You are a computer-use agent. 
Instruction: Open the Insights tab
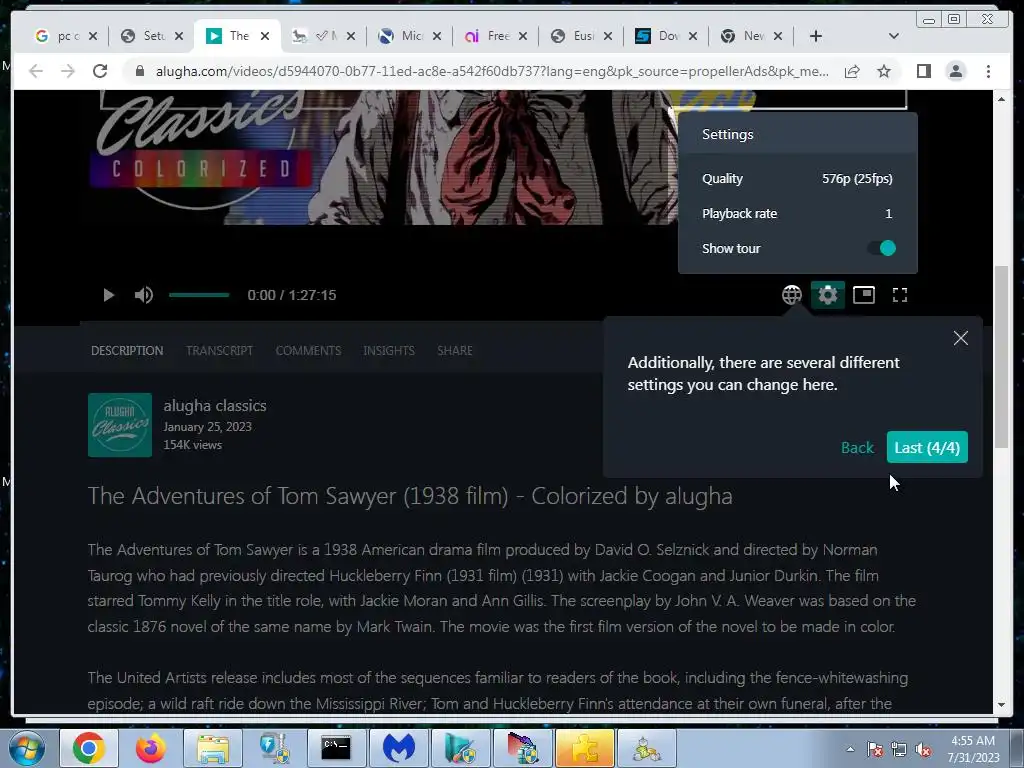[x=389, y=351]
